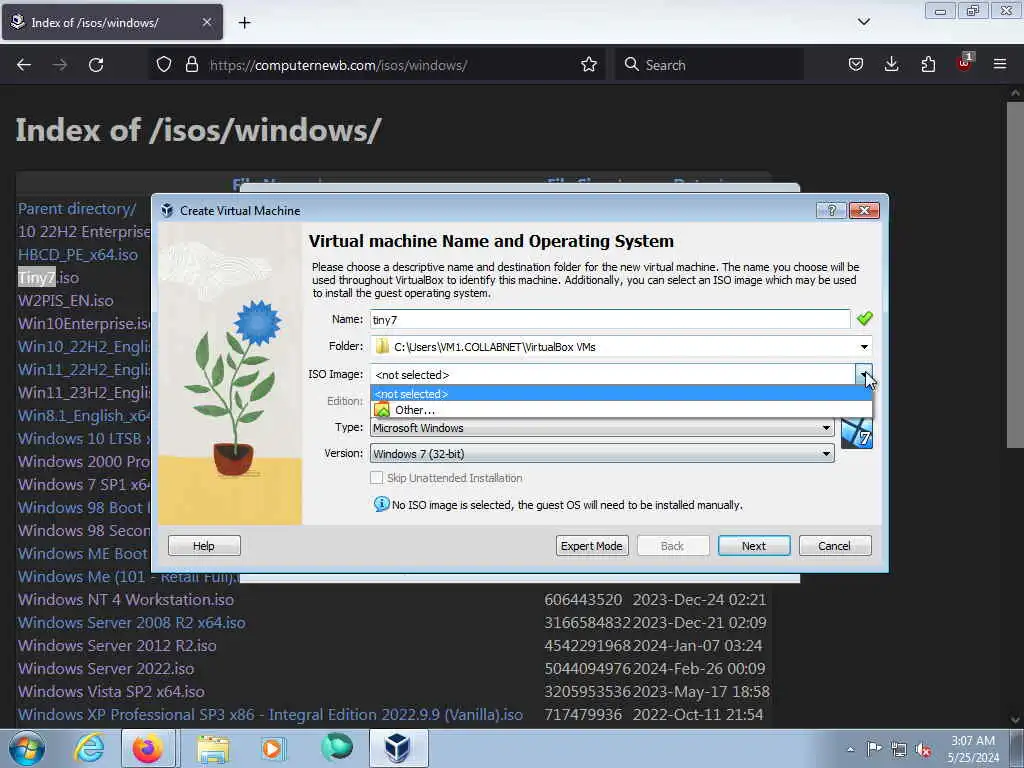Image resolution: width=1024 pixels, height=768 pixels.
Task: Click the VM Name text field
Action: click(610, 320)
